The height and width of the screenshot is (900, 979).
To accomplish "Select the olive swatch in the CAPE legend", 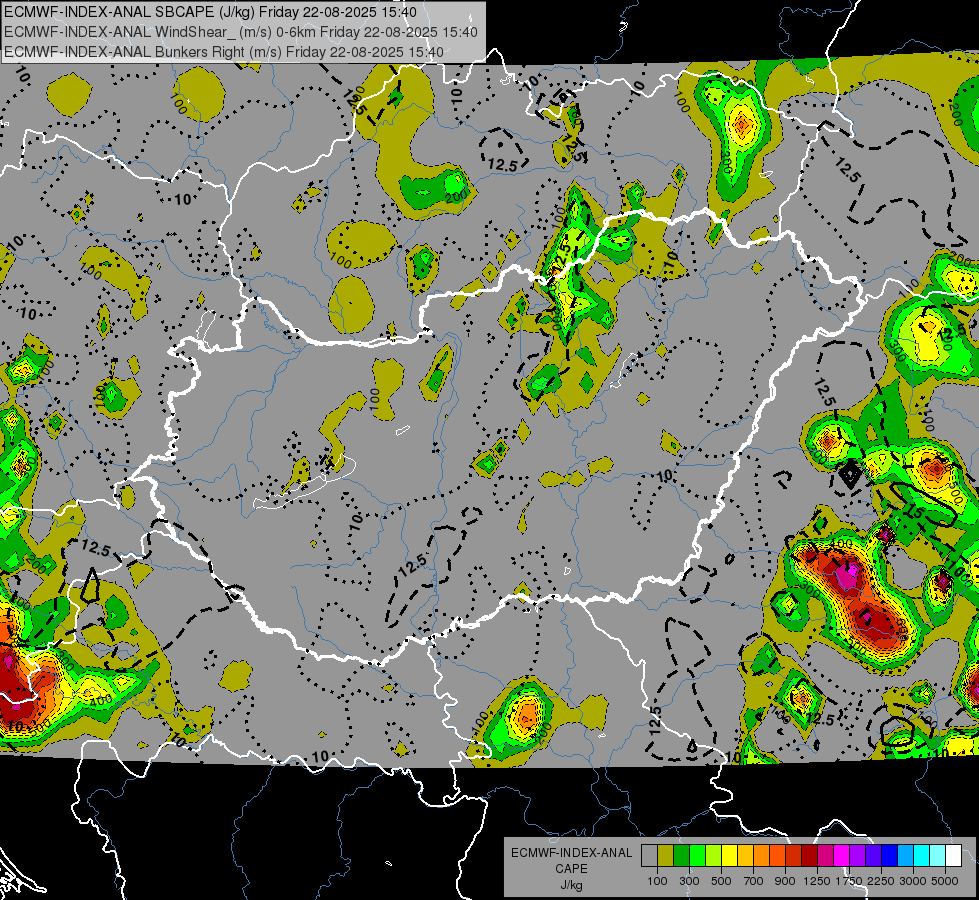I will click(666, 855).
